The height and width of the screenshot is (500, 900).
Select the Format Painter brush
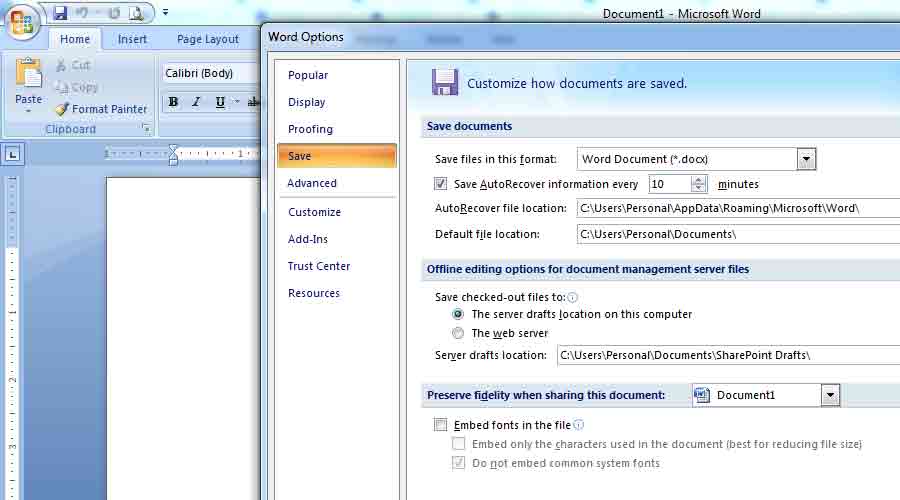(102, 108)
